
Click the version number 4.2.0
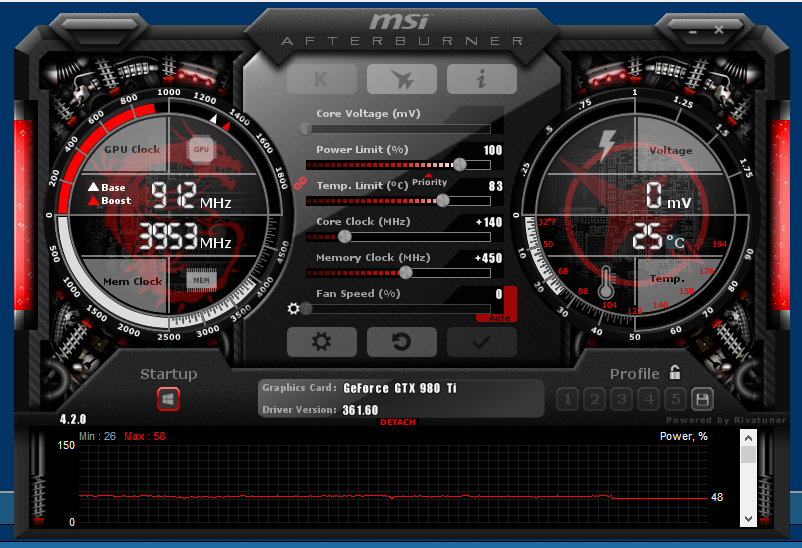coord(73,420)
